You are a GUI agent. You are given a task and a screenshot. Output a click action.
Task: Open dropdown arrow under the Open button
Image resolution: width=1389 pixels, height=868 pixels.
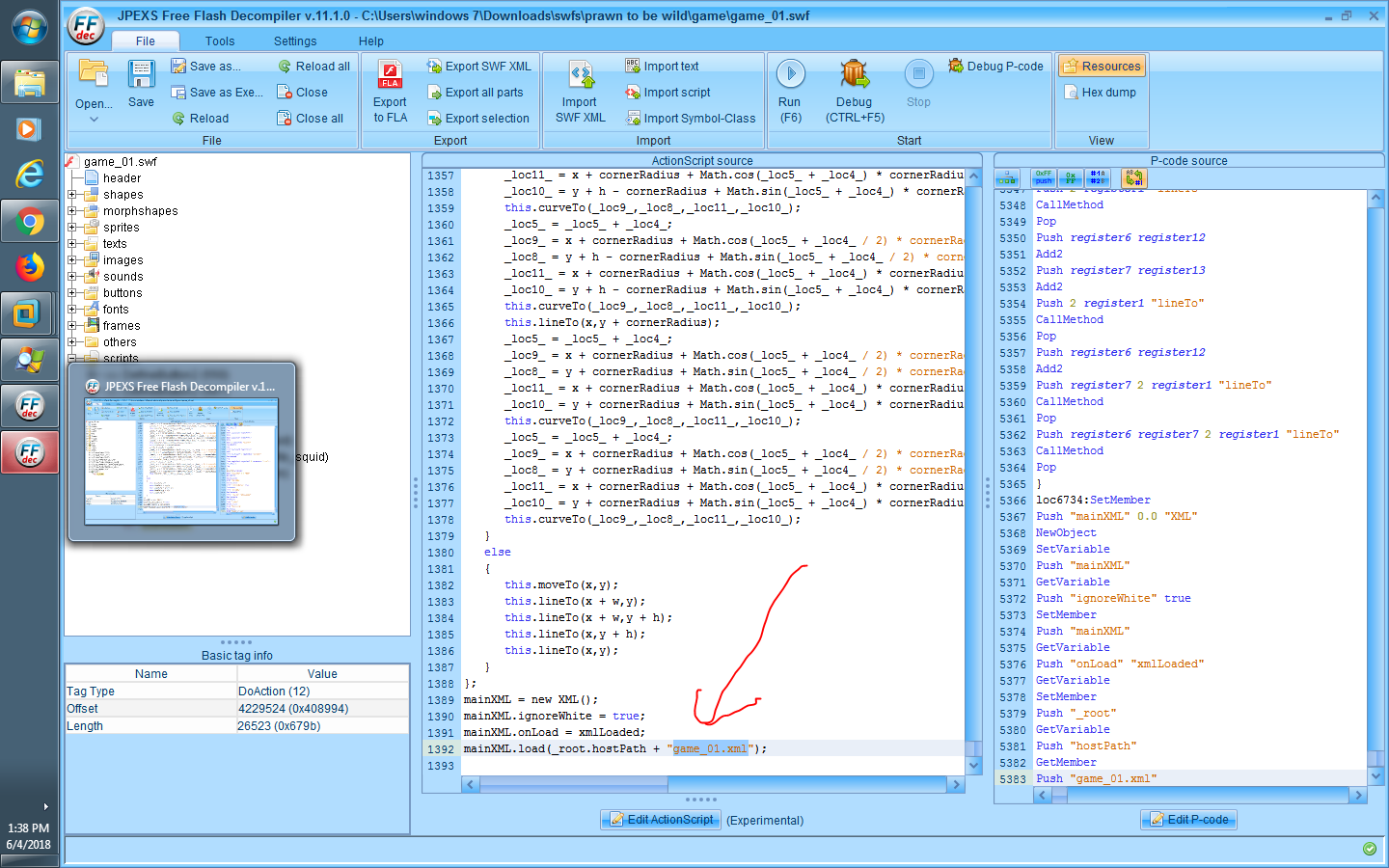[x=94, y=120]
